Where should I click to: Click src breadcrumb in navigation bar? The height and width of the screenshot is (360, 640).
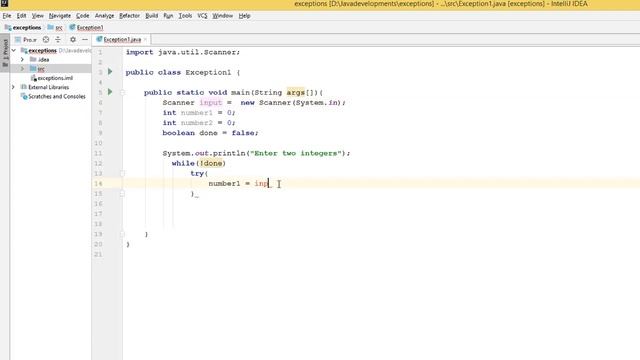tap(55, 27)
